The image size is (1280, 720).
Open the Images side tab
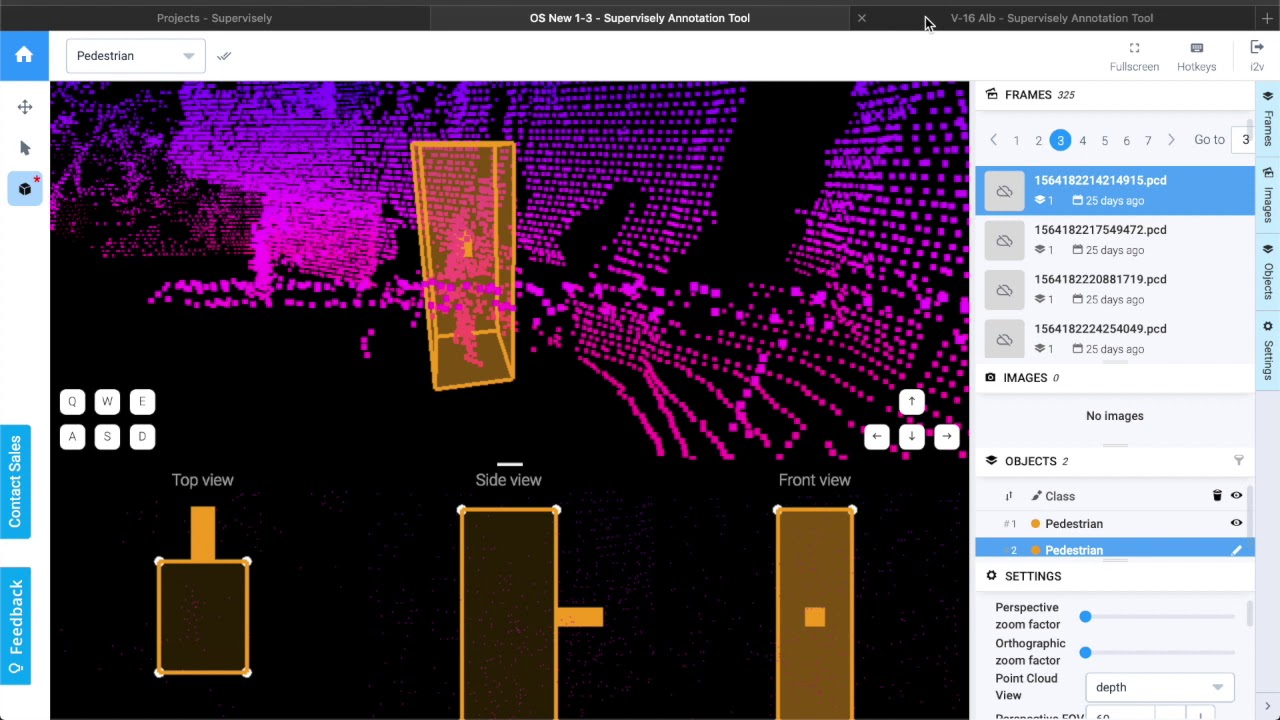(1267, 193)
